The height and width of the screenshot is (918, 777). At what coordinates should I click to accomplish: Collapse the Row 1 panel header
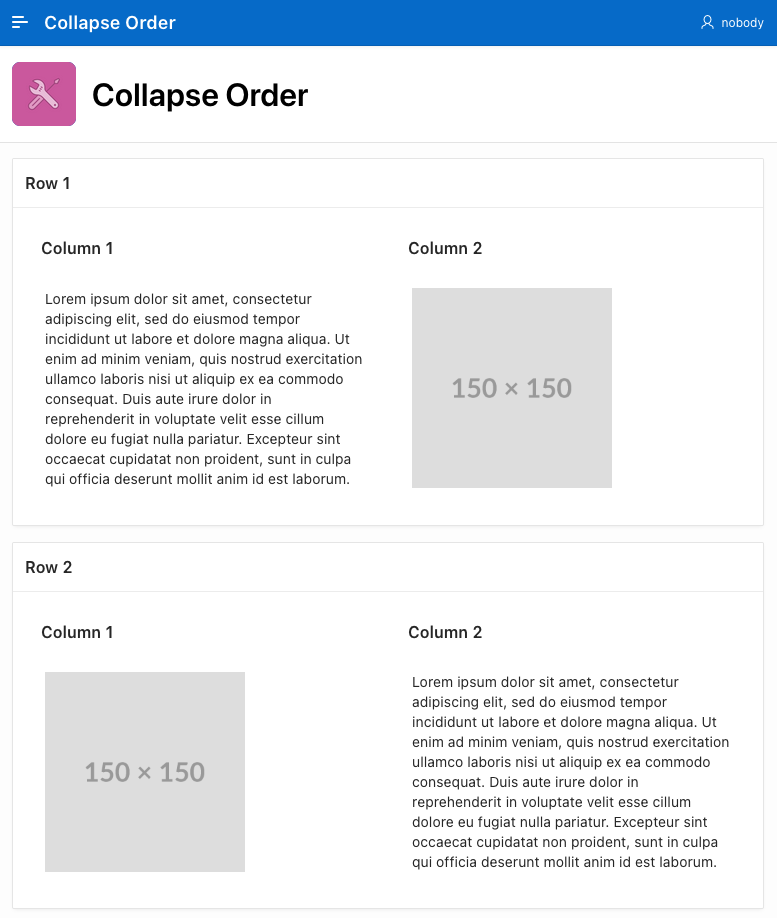click(x=47, y=183)
